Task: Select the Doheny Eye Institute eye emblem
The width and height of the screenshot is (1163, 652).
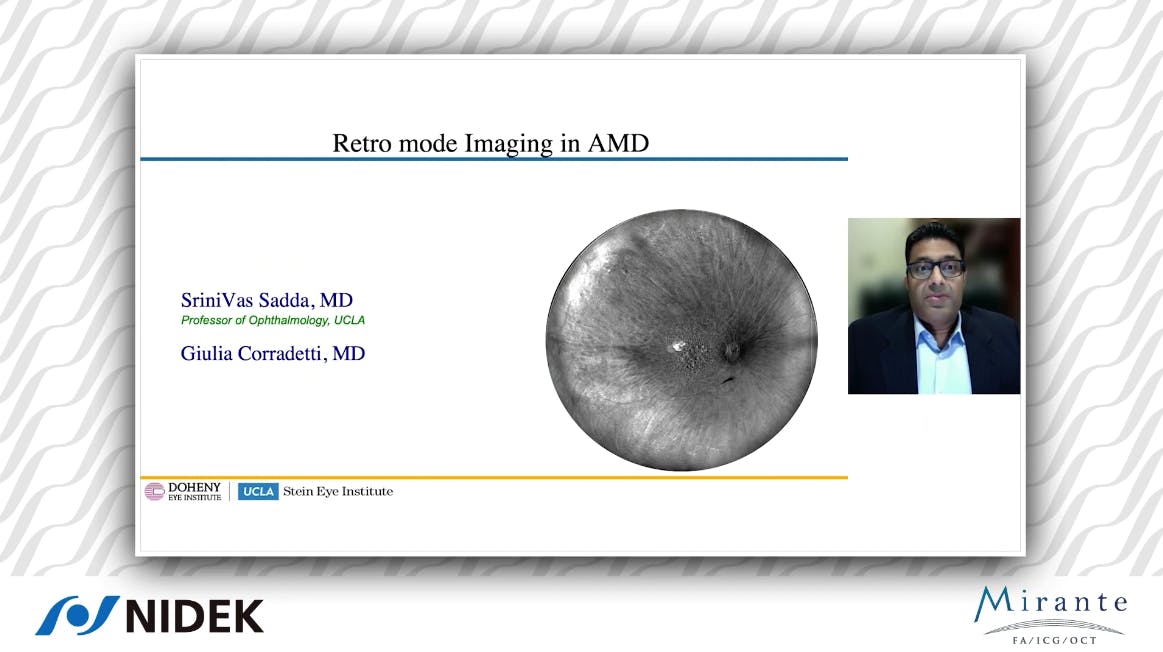Action: [156, 491]
